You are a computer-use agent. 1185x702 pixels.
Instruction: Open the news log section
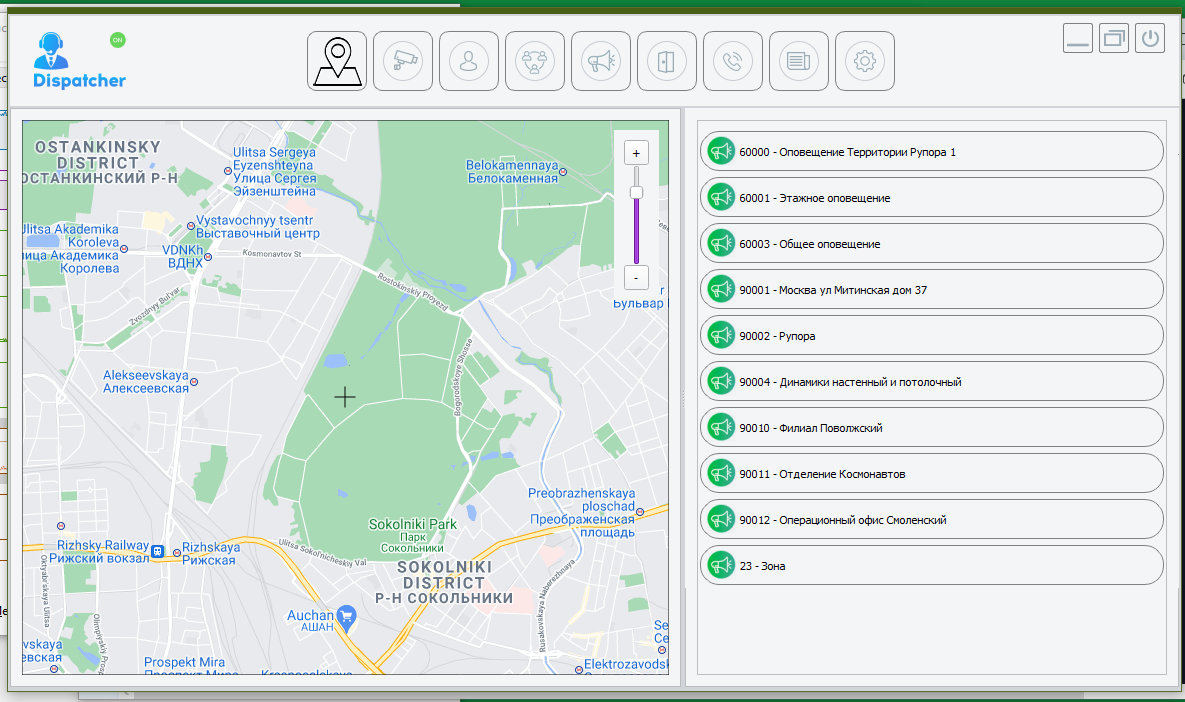tap(799, 61)
